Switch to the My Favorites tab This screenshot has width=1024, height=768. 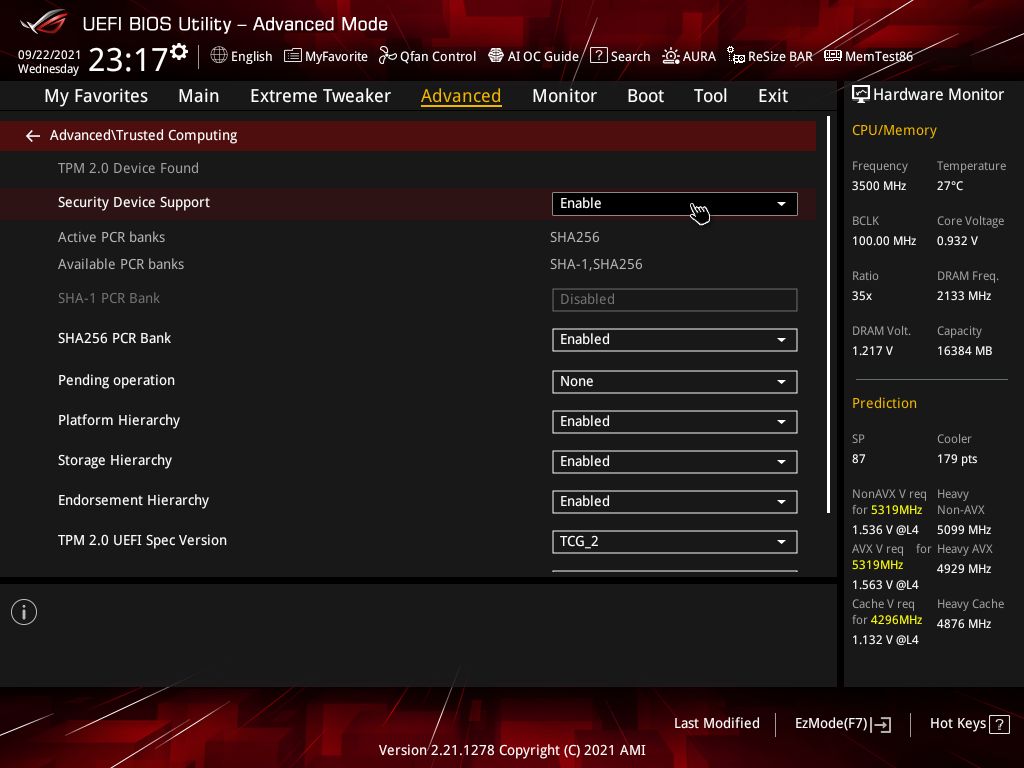pyautogui.click(x=96, y=96)
